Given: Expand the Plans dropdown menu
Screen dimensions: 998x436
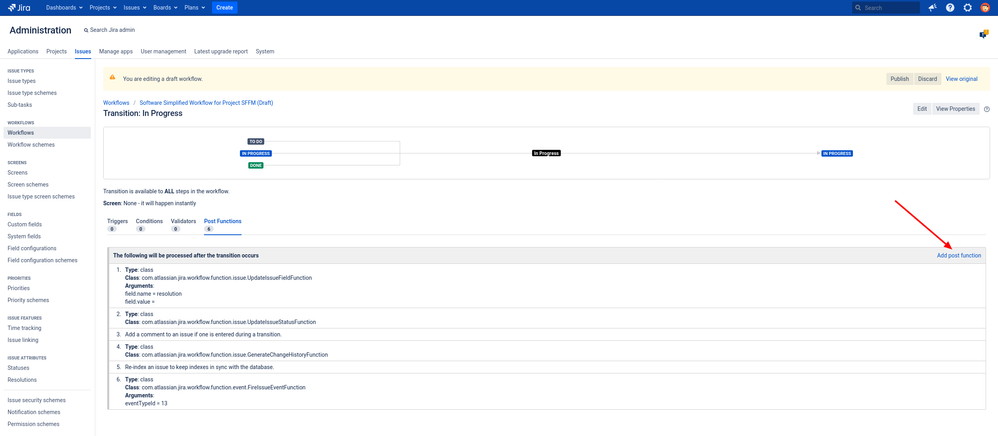Looking at the screenshot, I should [194, 8].
